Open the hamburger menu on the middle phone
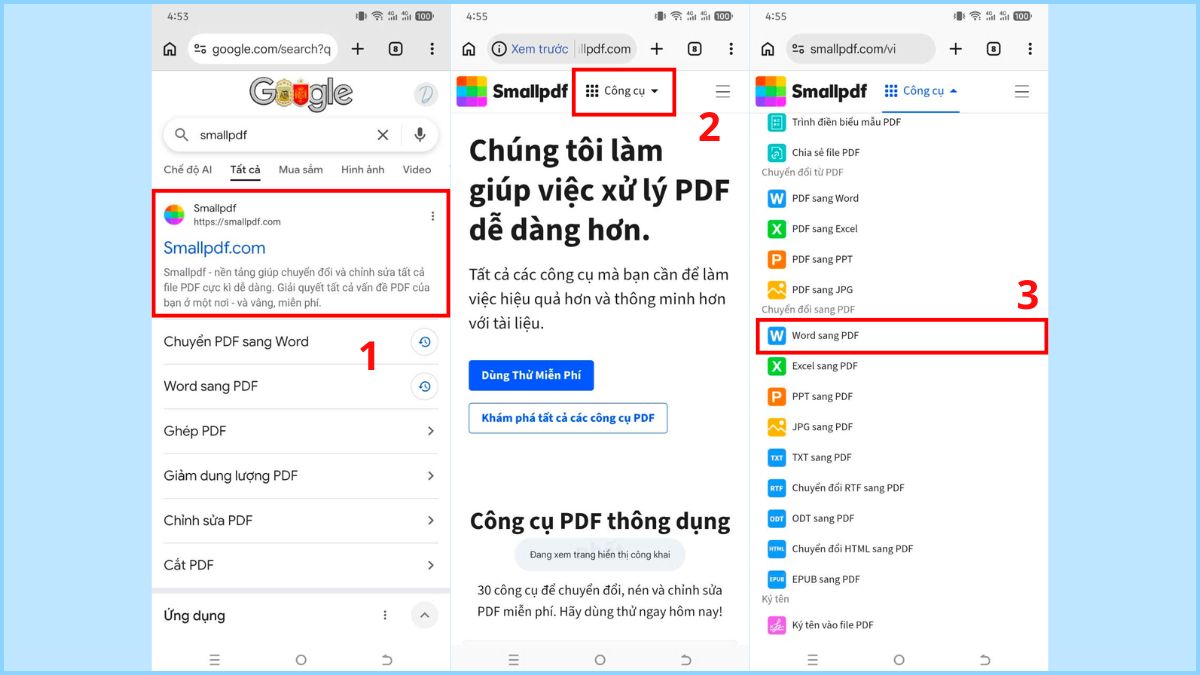 pos(723,91)
